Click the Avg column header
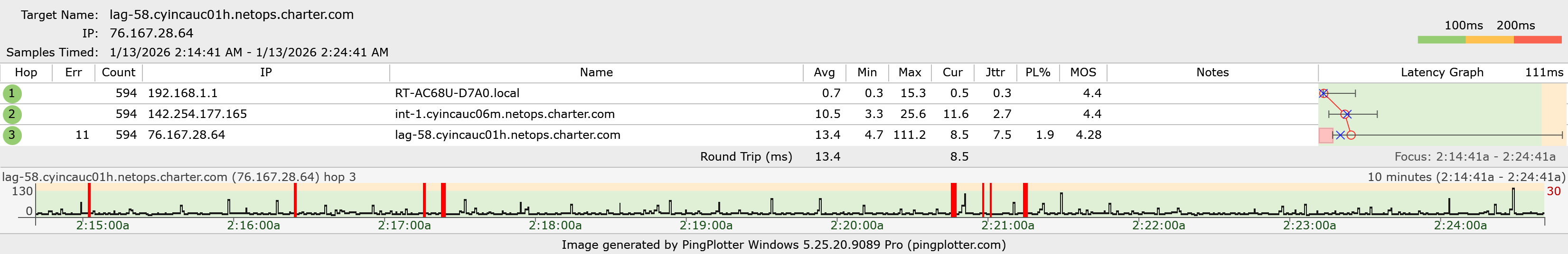This screenshot has height=254, width=1568. [x=824, y=73]
